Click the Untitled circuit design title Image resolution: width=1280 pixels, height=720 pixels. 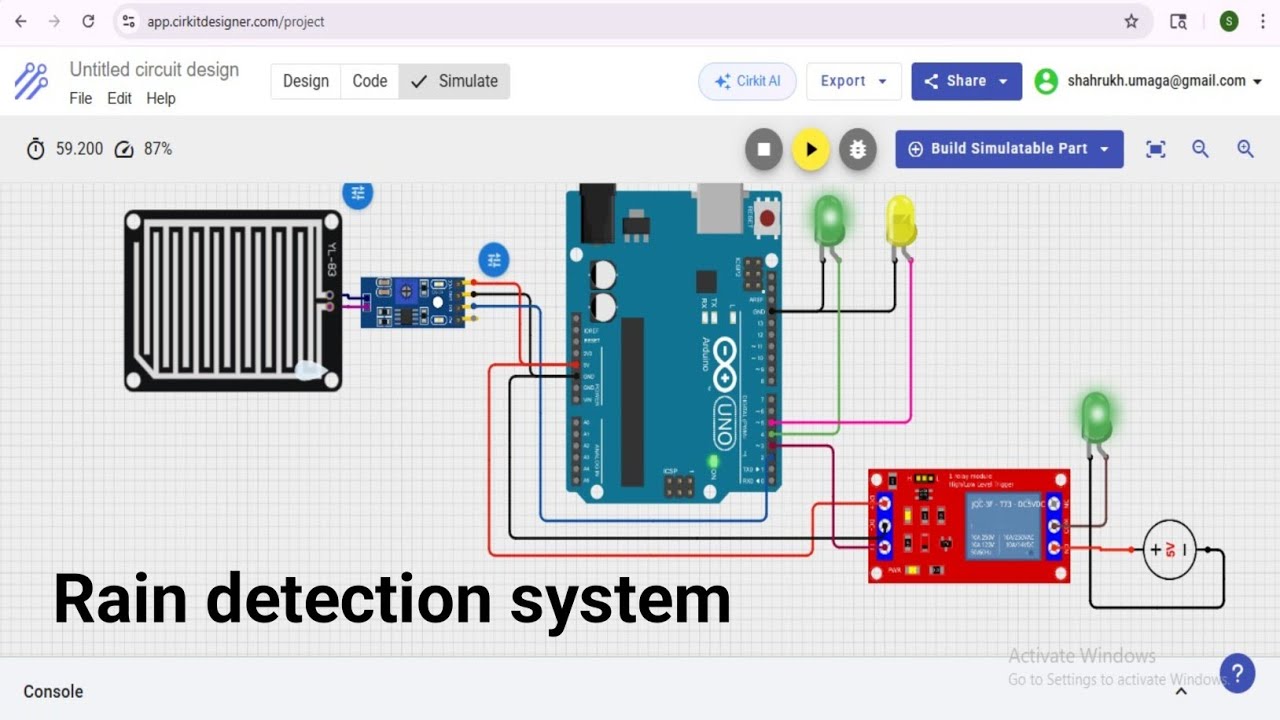point(154,69)
